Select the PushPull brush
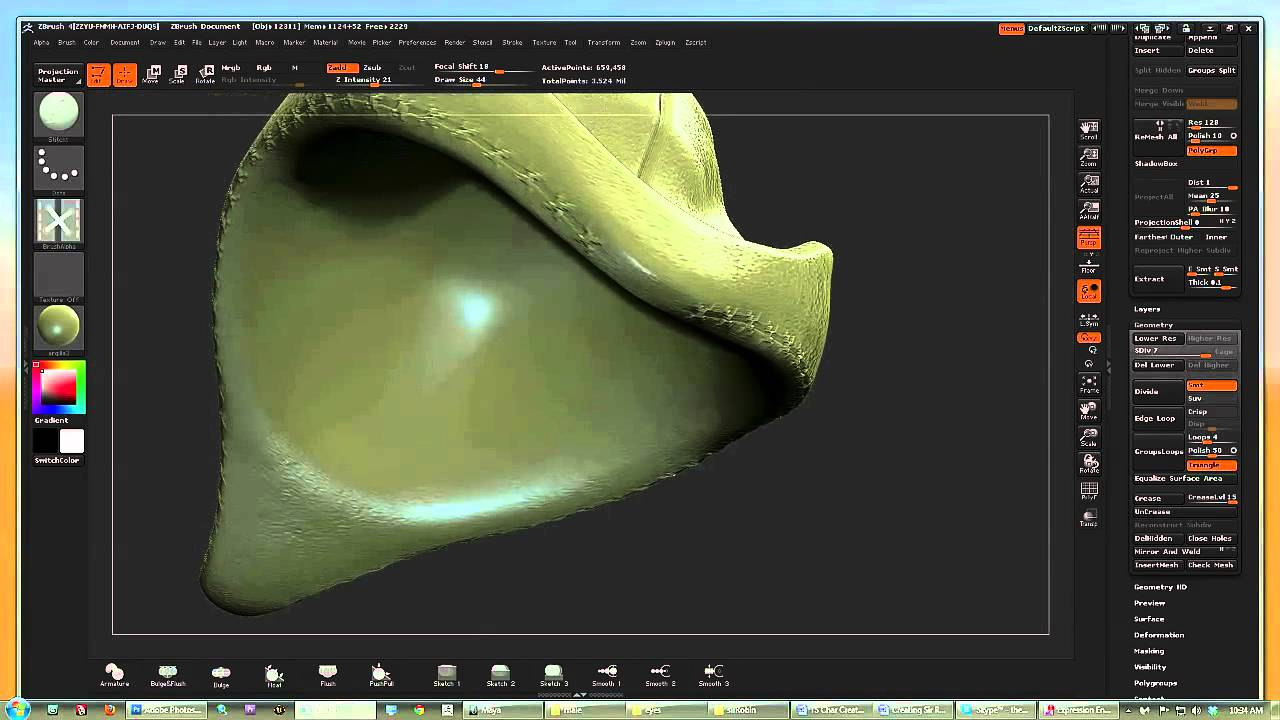The height and width of the screenshot is (720, 1280). point(381,676)
